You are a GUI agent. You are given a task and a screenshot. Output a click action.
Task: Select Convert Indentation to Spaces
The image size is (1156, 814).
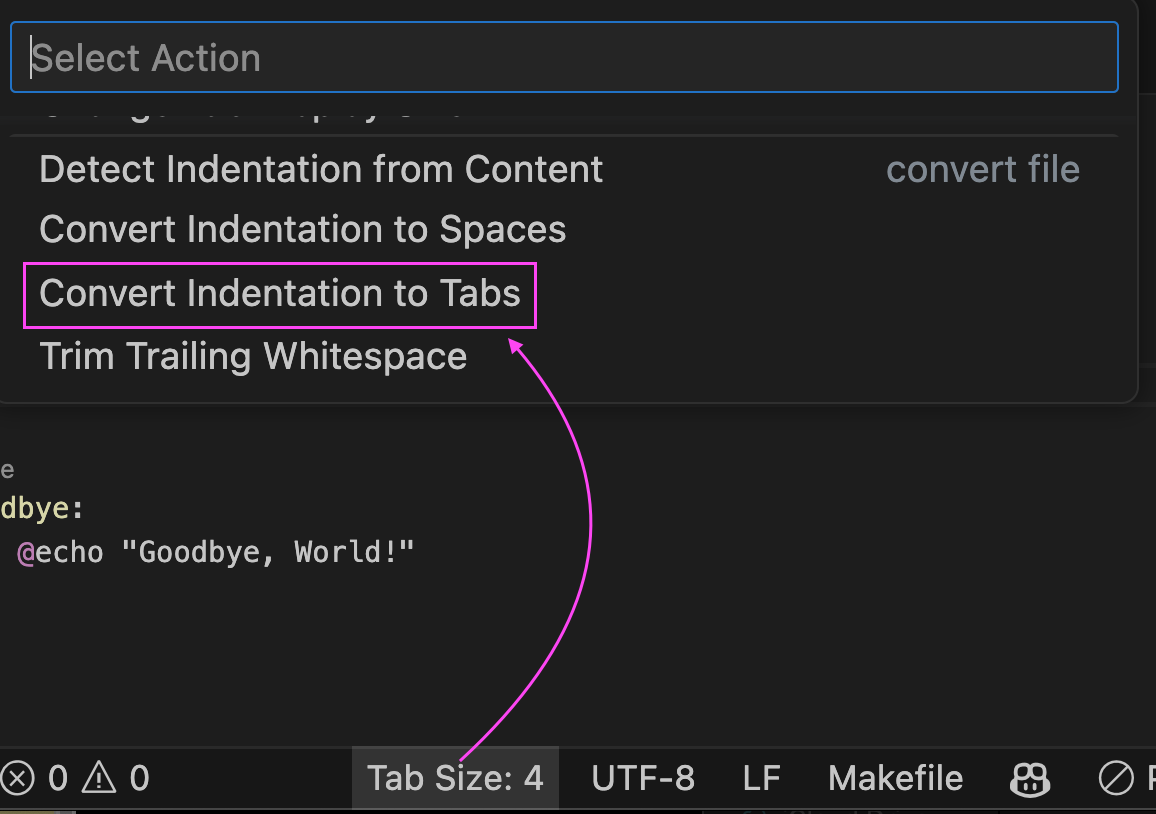[x=302, y=230]
